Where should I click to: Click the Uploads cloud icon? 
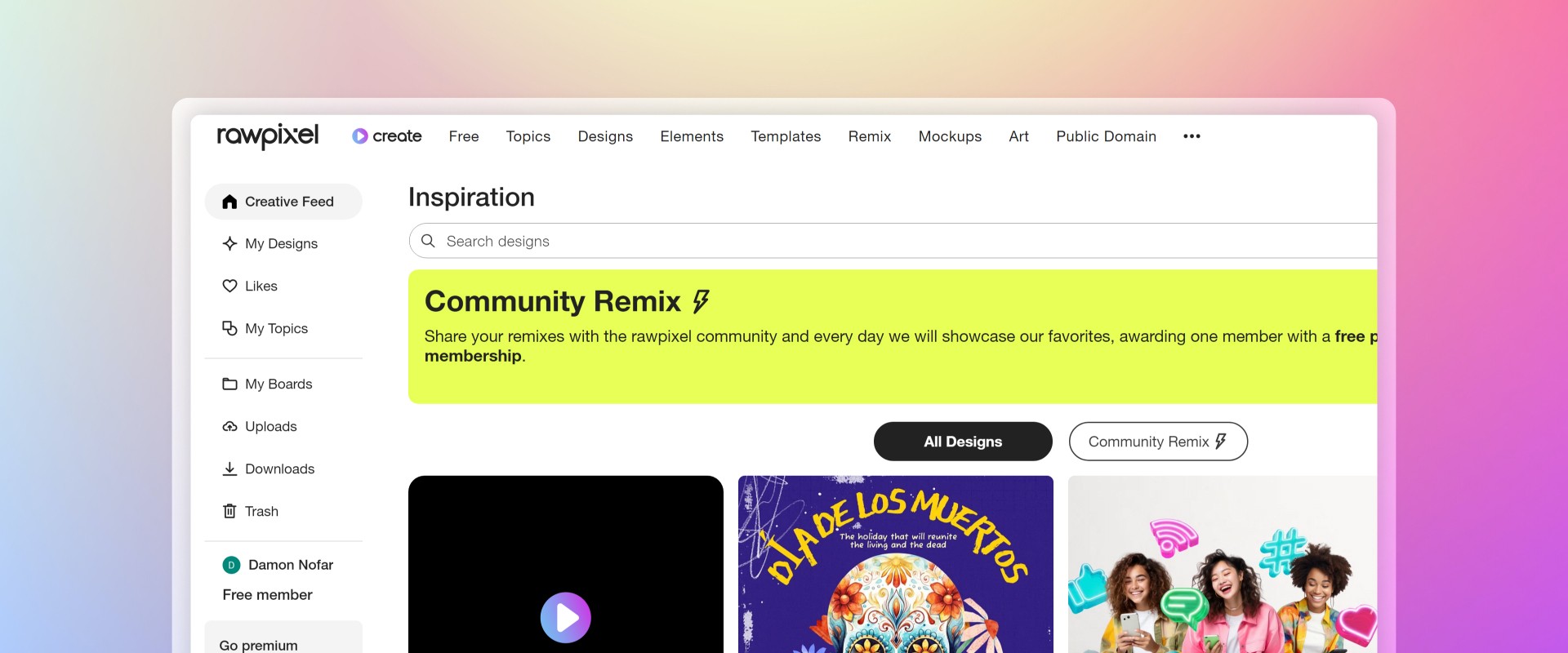(x=229, y=426)
